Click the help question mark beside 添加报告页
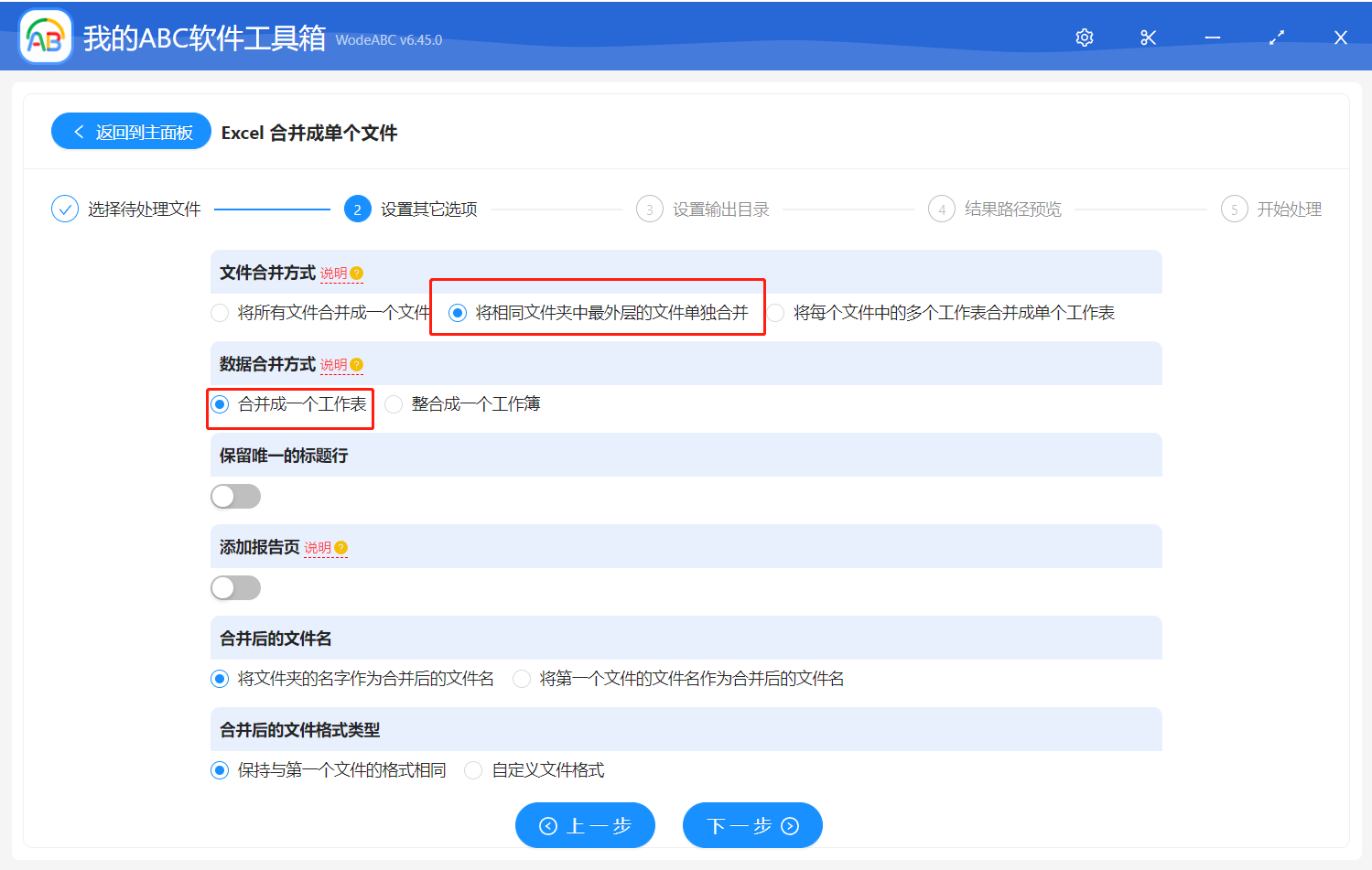 point(340,547)
